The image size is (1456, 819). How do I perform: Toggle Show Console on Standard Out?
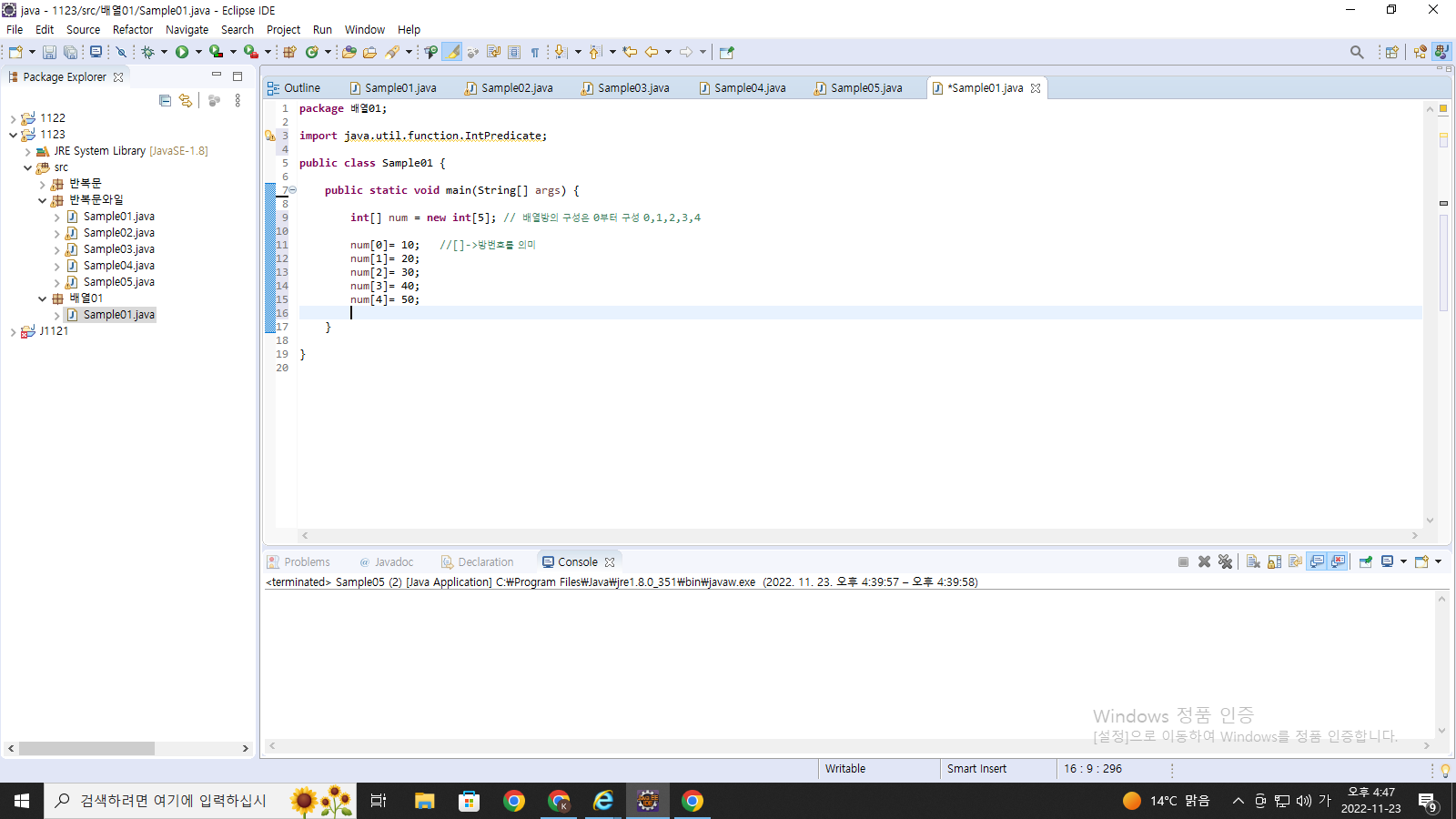1317,561
